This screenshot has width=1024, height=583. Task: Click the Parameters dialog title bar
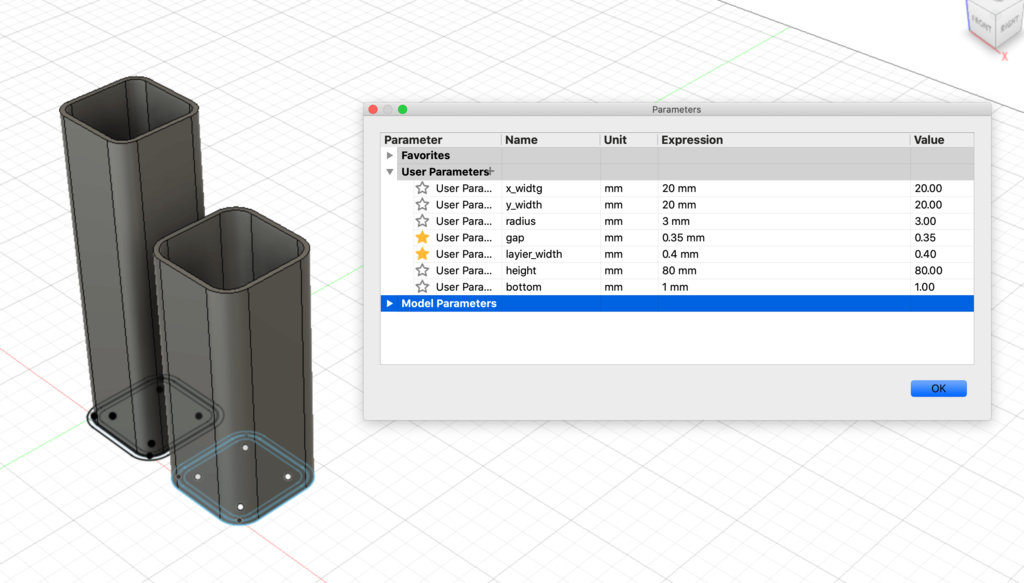coord(677,109)
